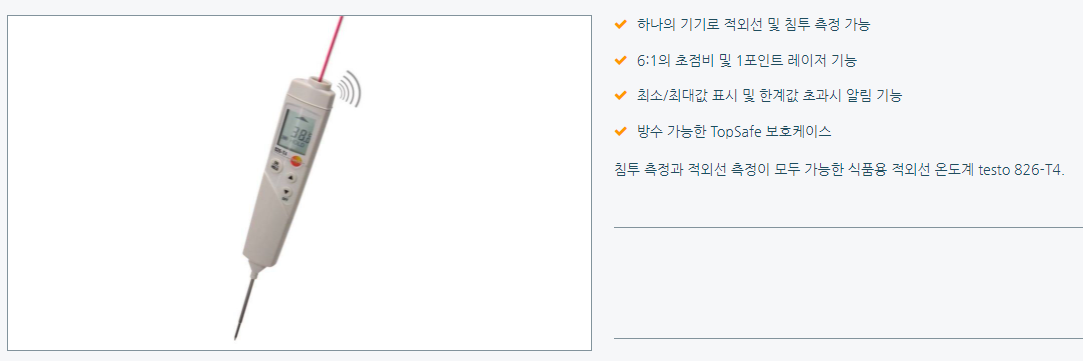Click the text 하나의 기기로 적외선 및 침투 측정 가능
The width and height of the screenshot is (1083, 361).
(754, 25)
